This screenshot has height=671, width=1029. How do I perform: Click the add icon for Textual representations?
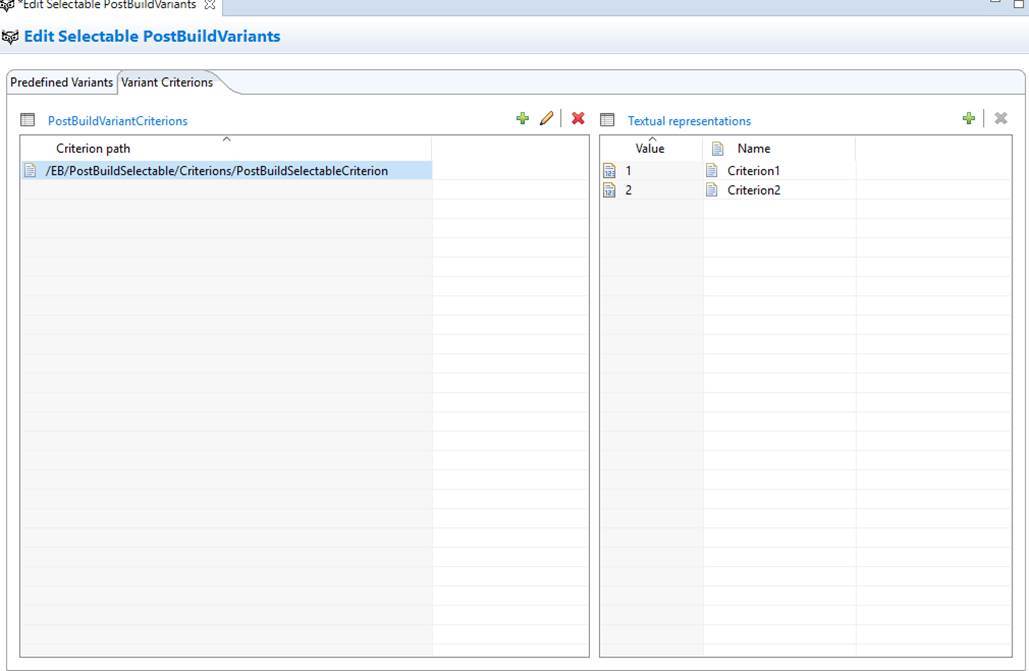[969, 118]
